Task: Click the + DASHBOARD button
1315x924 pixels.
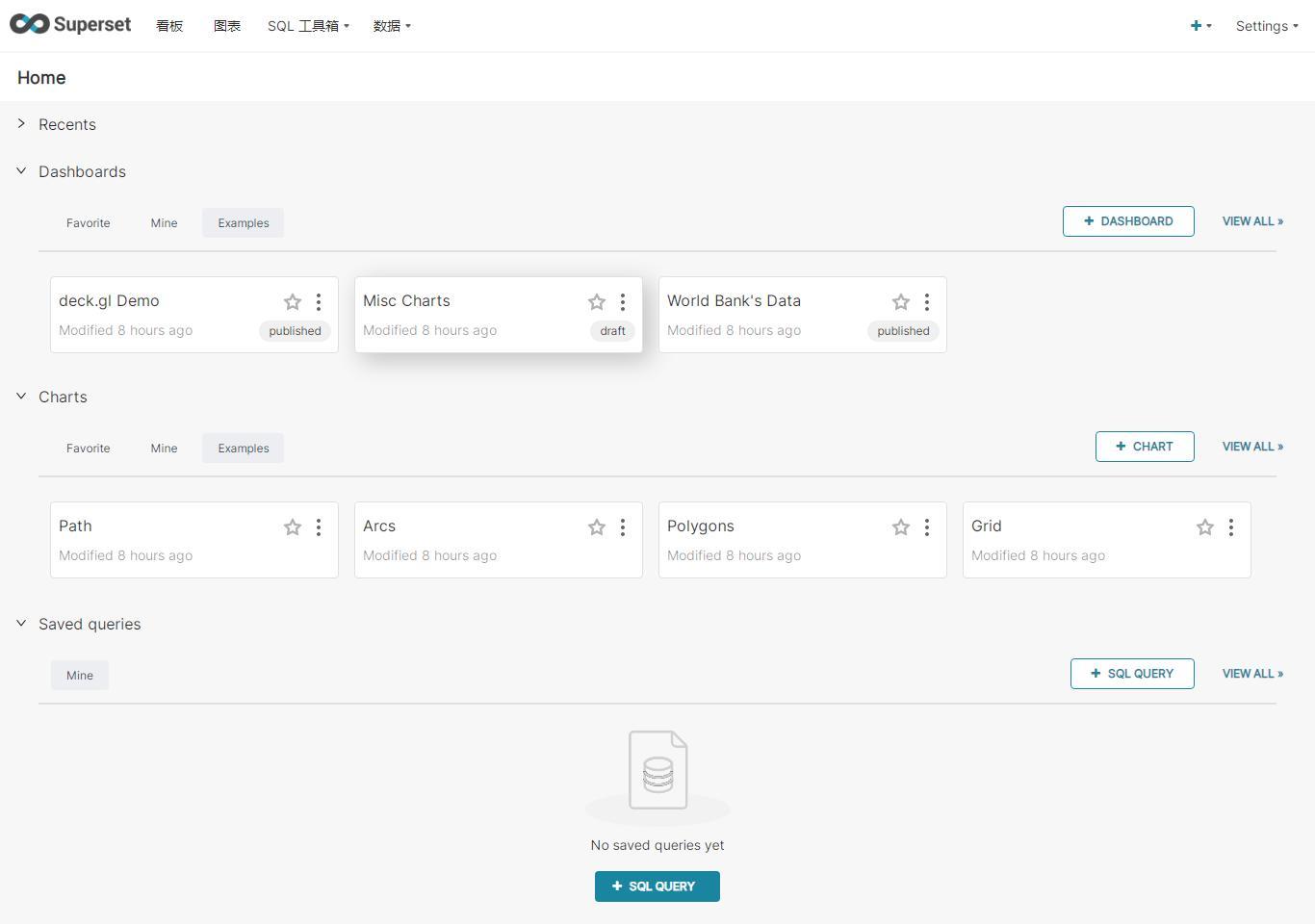Action: point(1128,221)
